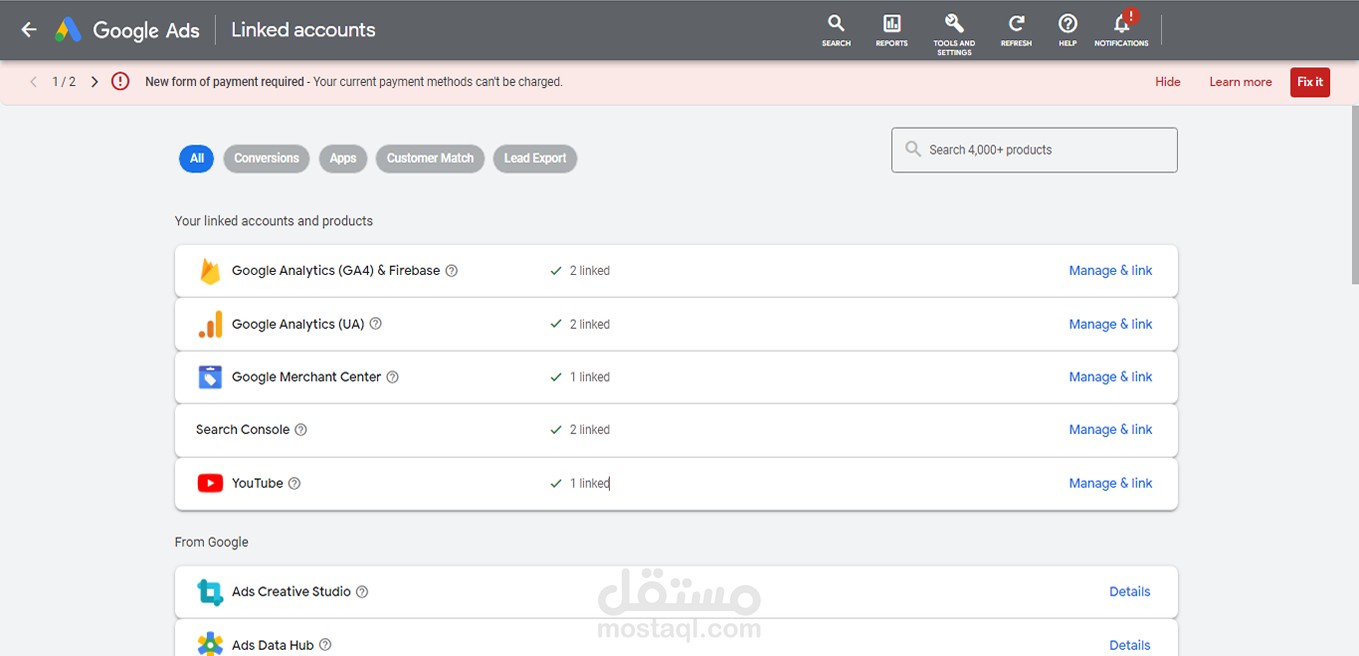Click '2 linked' in the GA4 & Firebase row
Screen dimensions: 1359x656
(x=589, y=271)
